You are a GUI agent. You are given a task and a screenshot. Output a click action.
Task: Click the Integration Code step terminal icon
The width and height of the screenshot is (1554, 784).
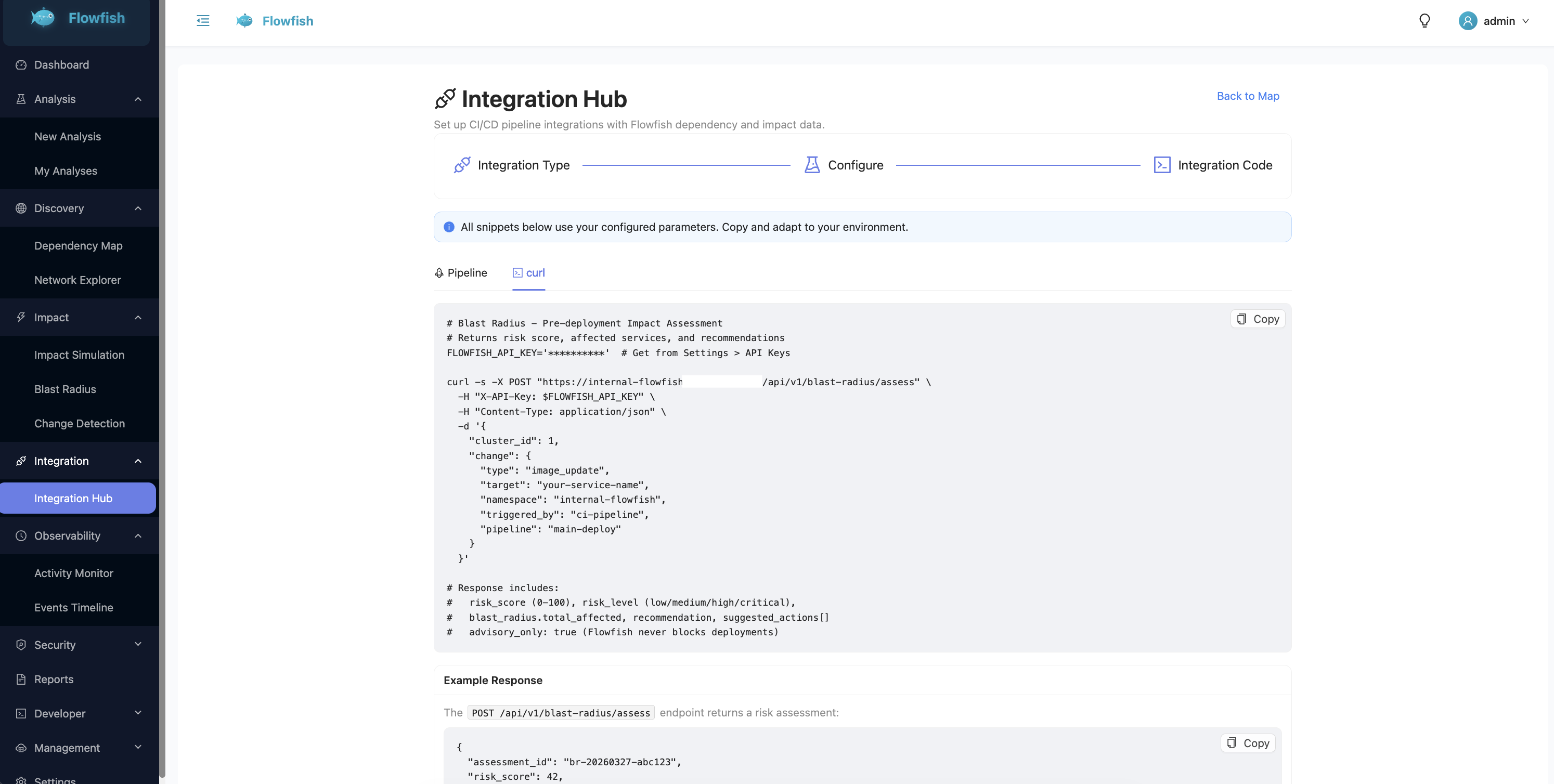[x=1162, y=165]
